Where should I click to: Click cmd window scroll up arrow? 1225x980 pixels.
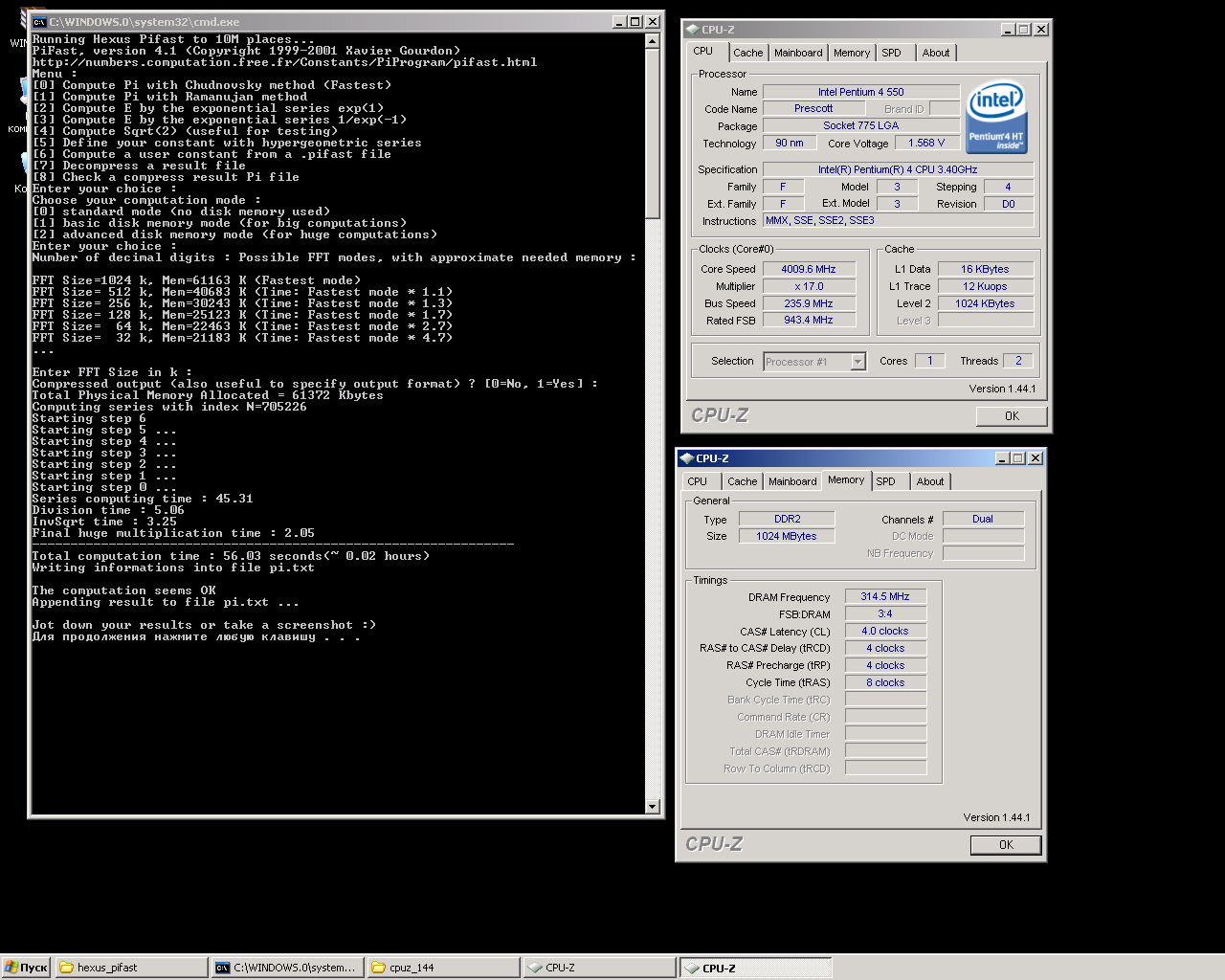pos(653,41)
